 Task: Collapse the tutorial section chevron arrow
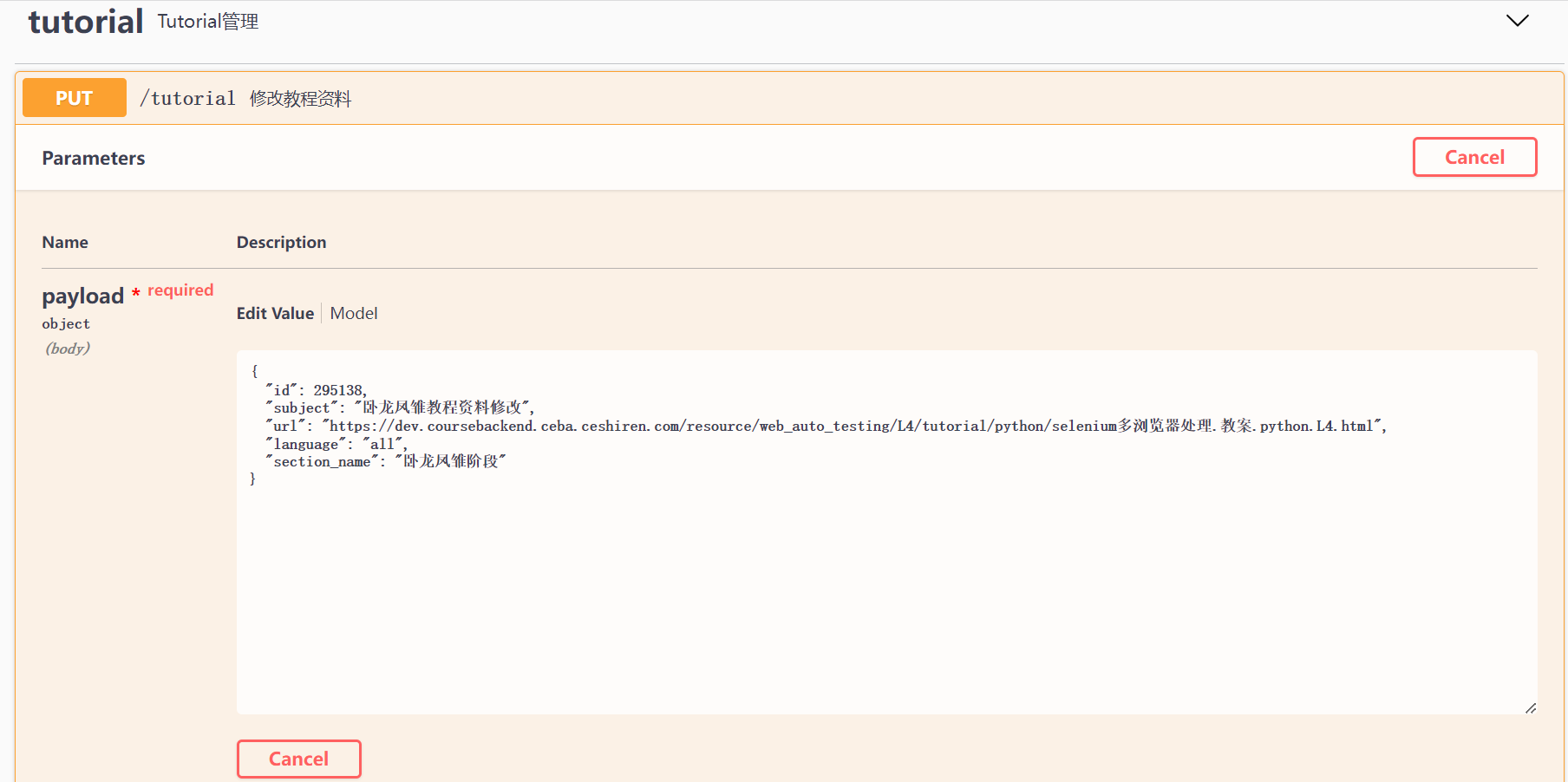pyautogui.click(x=1517, y=21)
